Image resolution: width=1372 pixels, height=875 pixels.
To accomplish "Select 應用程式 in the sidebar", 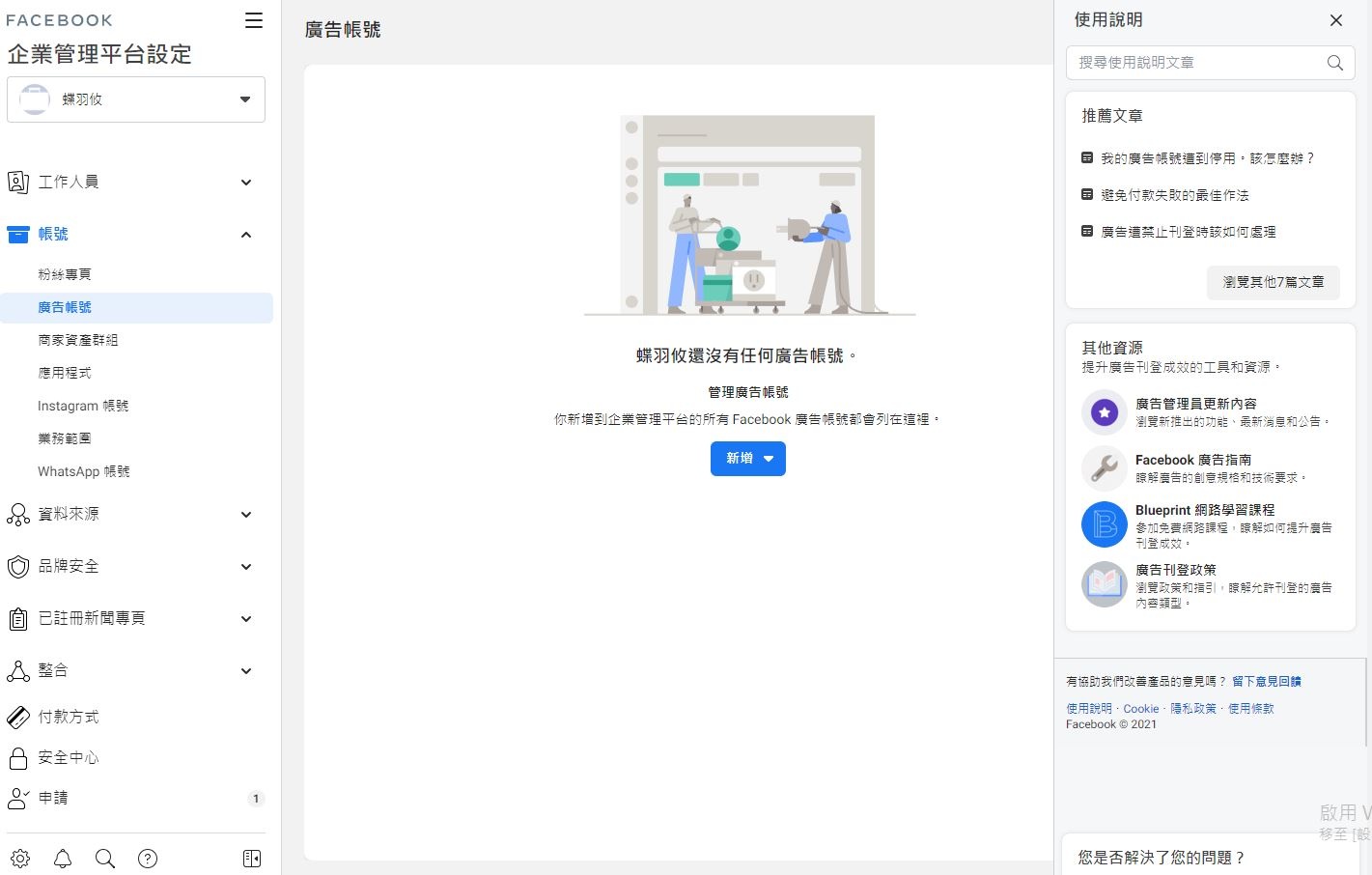I will (65, 373).
